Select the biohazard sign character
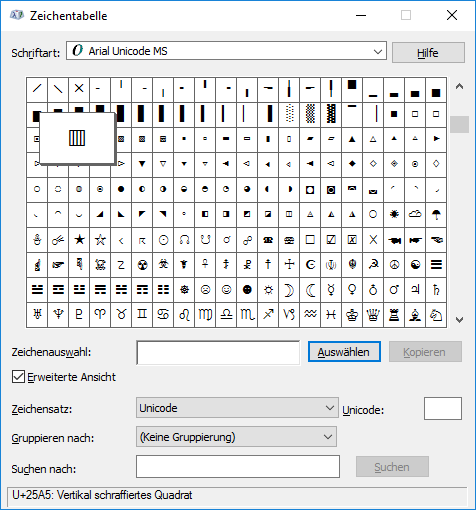The image size is (476, 510). pyautogui.click(x=163, y=265)
